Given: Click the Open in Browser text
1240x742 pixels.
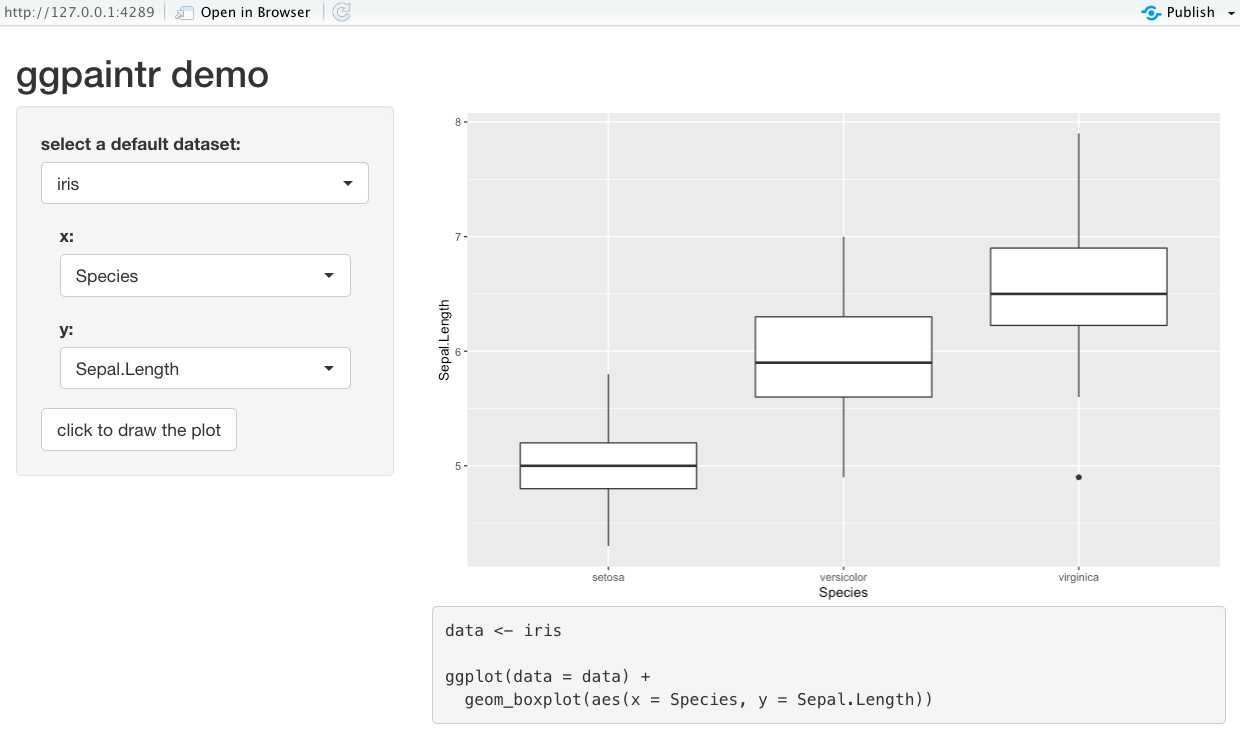Looking at the screenshot, I should click(255, 13).
